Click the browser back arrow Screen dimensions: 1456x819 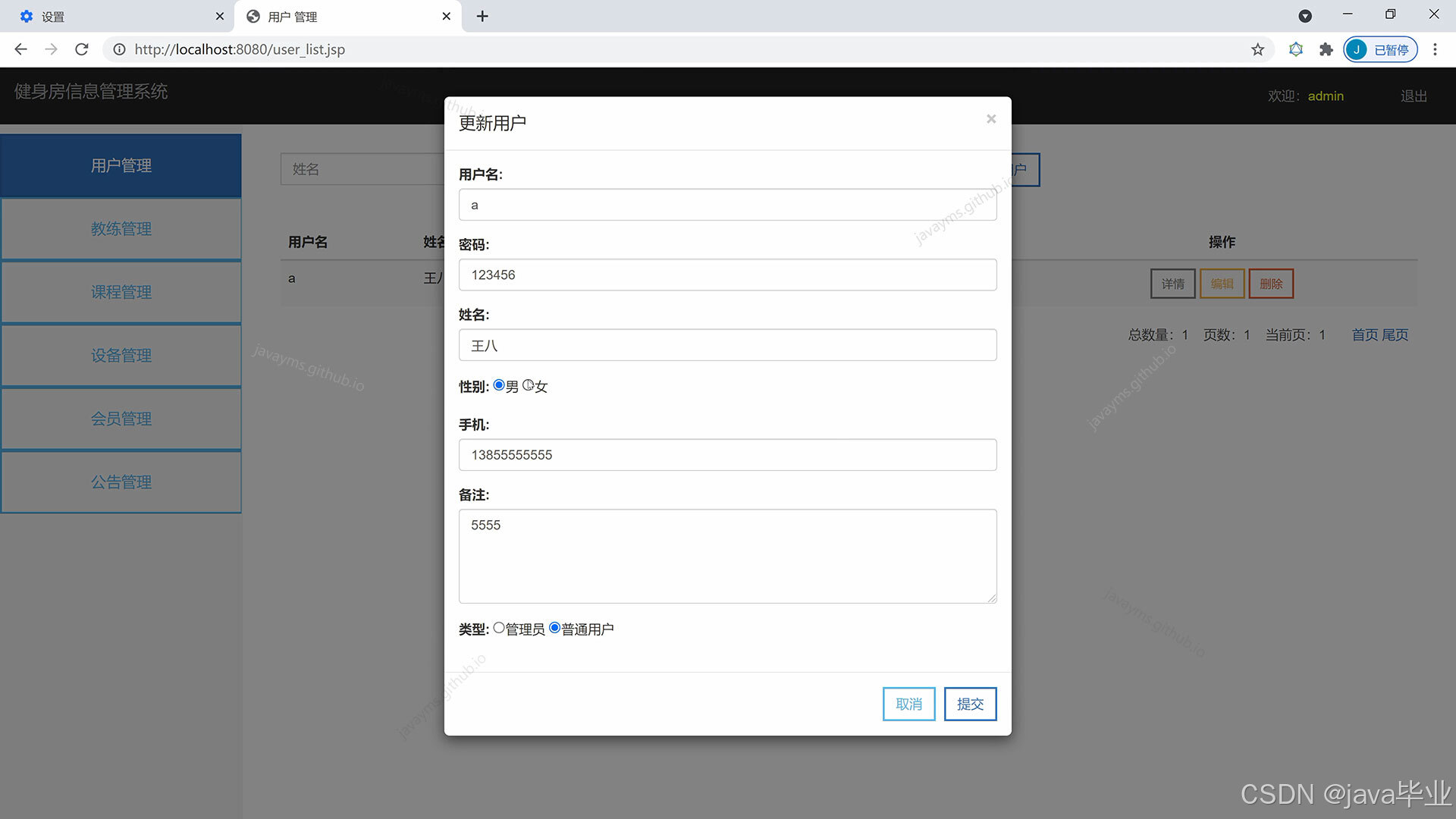click(20, 49)
